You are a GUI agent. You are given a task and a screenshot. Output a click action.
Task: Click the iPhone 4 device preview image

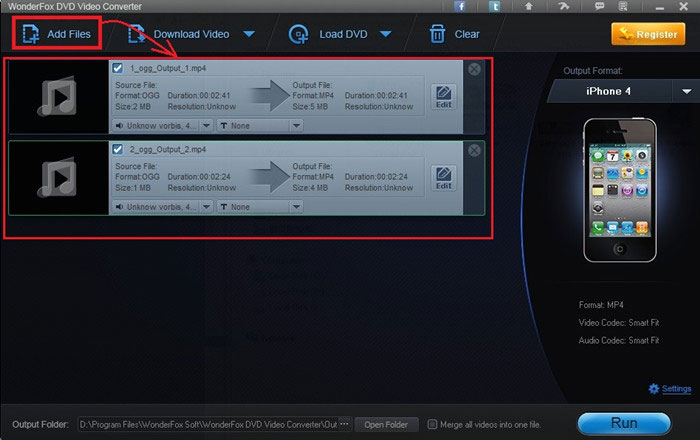click(x=620, y=190)
